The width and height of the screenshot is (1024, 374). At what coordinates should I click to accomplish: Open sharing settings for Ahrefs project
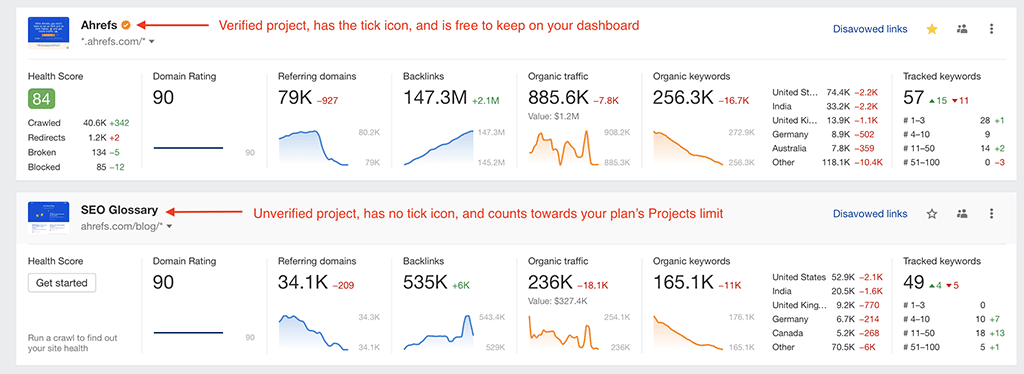click(x=962, y=29)
